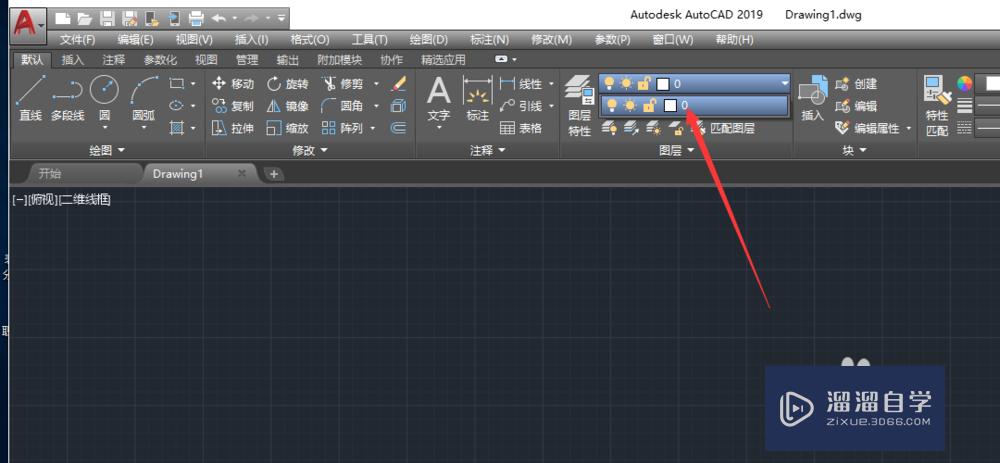Click the New file icon in quick access toolbar
1000x463 pixels.
[62, 18]
